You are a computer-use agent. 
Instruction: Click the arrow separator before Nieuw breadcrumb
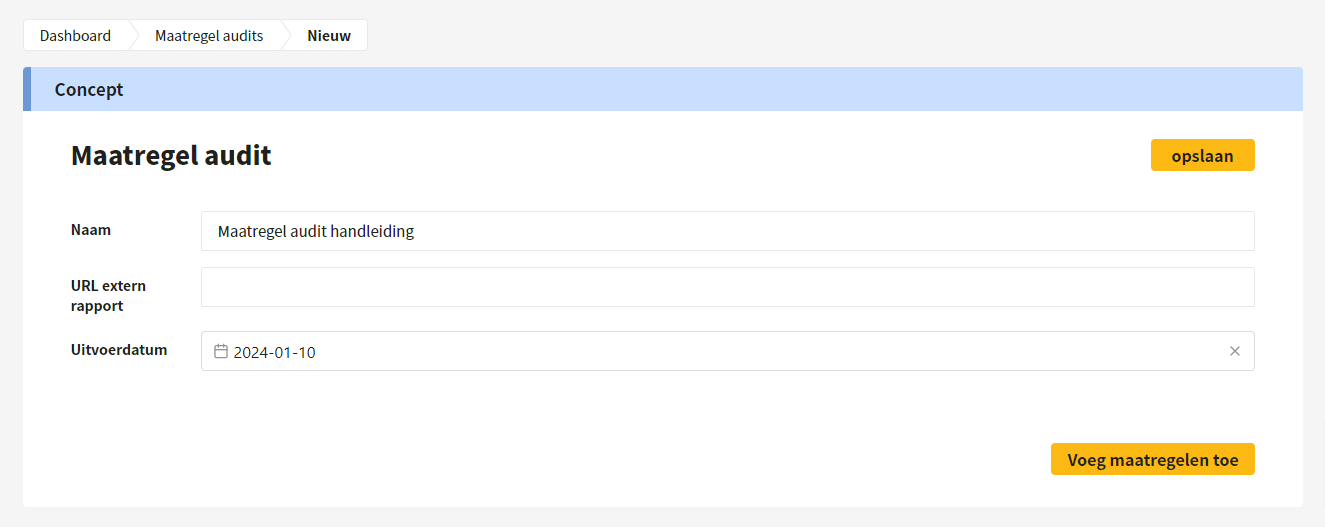[x=286, y=35]
